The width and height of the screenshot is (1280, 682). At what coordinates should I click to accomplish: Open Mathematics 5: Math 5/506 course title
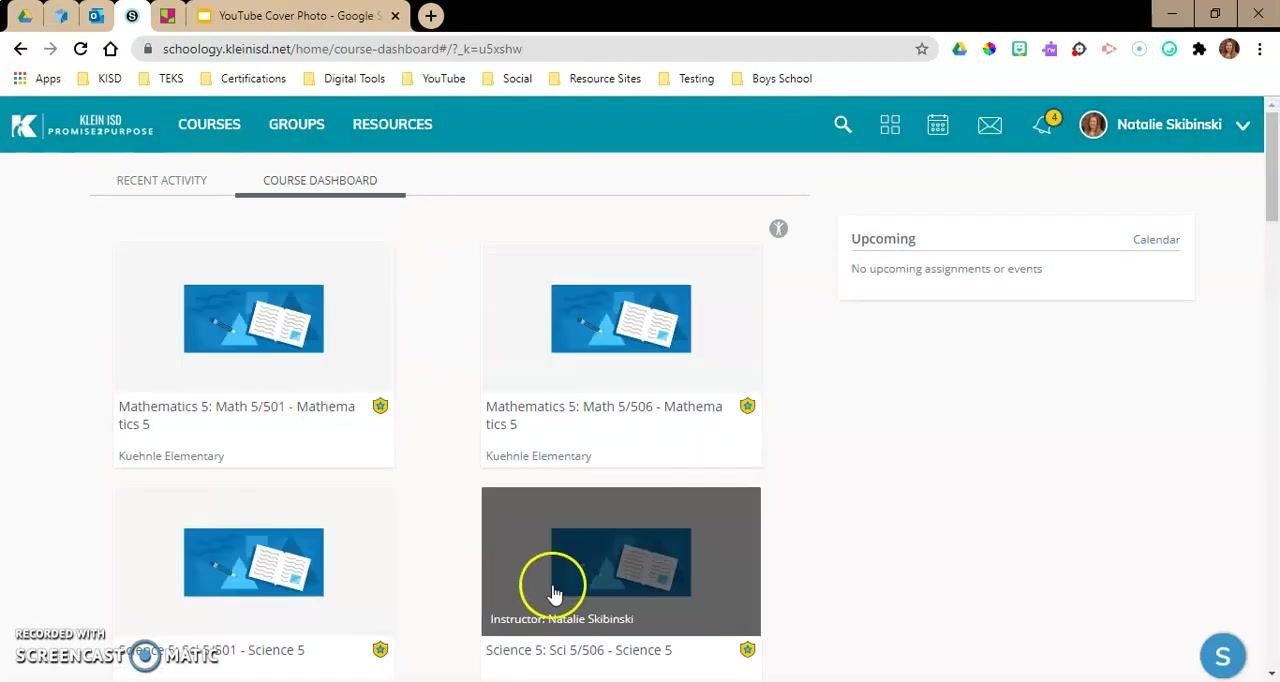click(604, 415)
